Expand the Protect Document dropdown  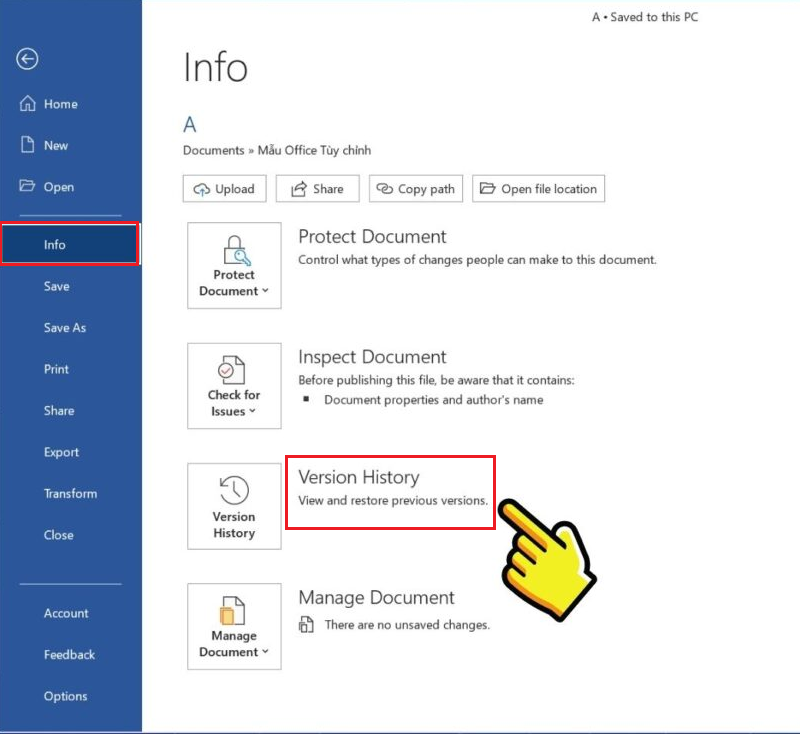[234, 291]
